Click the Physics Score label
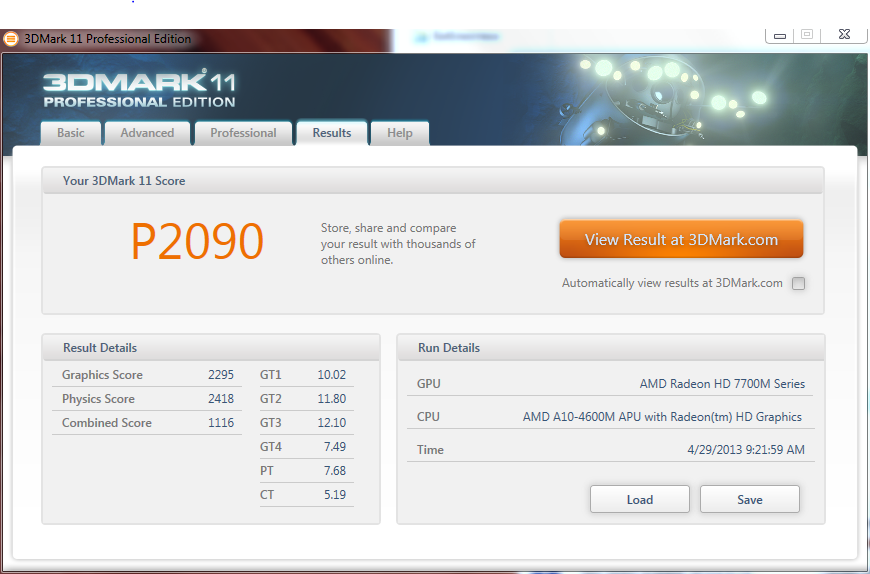Viewport: 870px width, 574px height. tap(98, 399)
